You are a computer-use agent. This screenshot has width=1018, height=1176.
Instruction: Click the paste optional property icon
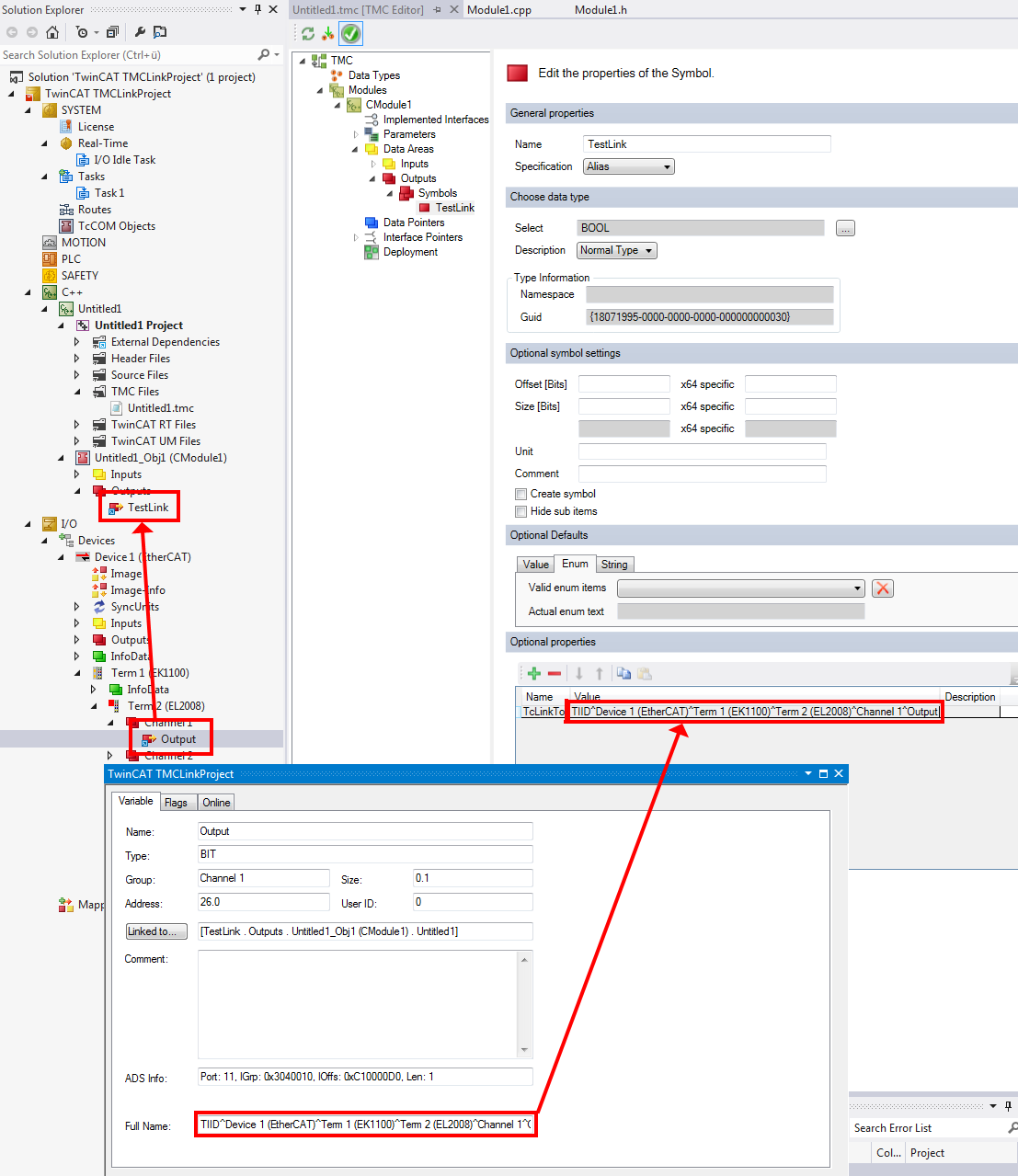point(645,673)
